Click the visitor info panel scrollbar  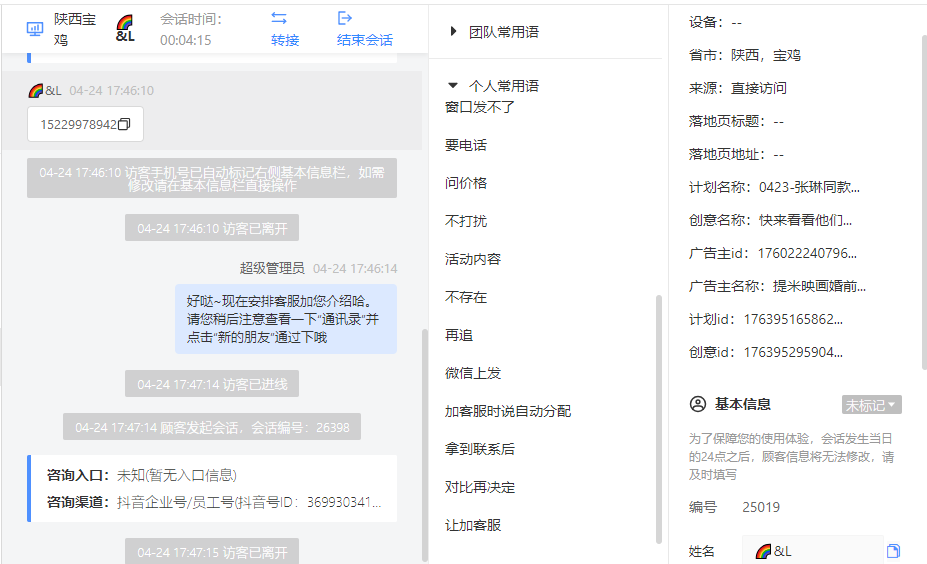point(923,202)
